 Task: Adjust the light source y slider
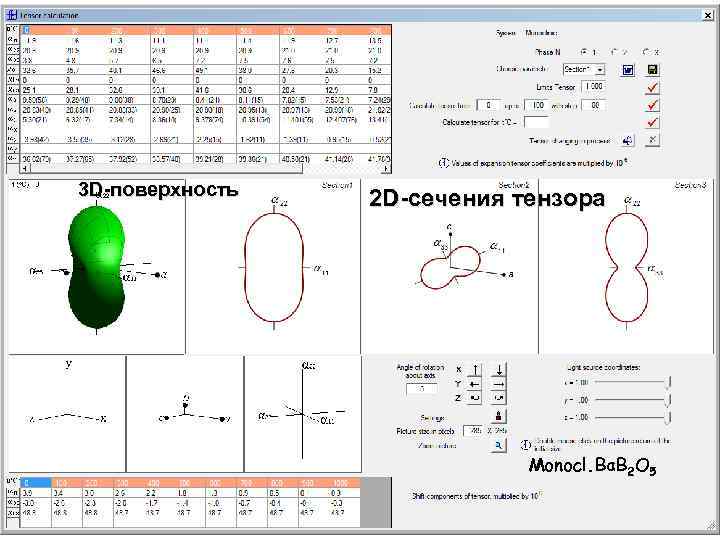click(632, 400)
